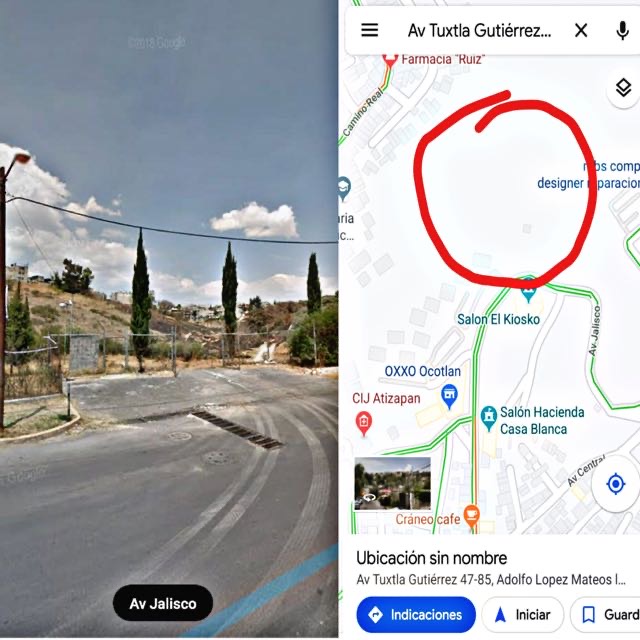Tap the school graduation cap pin
This screenshot has height=640, width=640.
point(344,189)
